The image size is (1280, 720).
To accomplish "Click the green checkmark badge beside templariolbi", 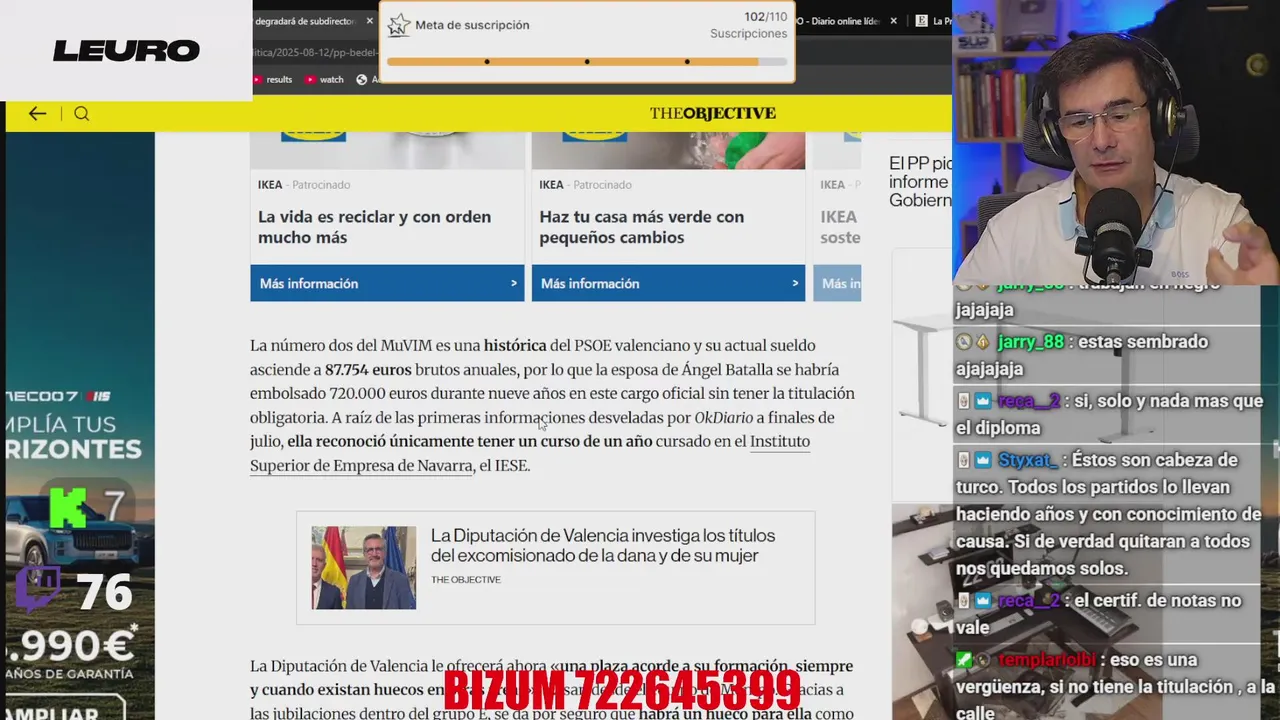I will coord(963,660).
